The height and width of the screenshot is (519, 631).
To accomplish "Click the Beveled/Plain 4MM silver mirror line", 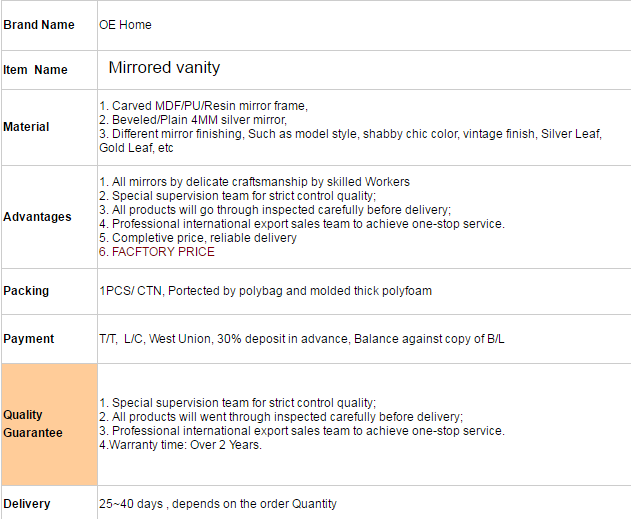I will point(193,120).
